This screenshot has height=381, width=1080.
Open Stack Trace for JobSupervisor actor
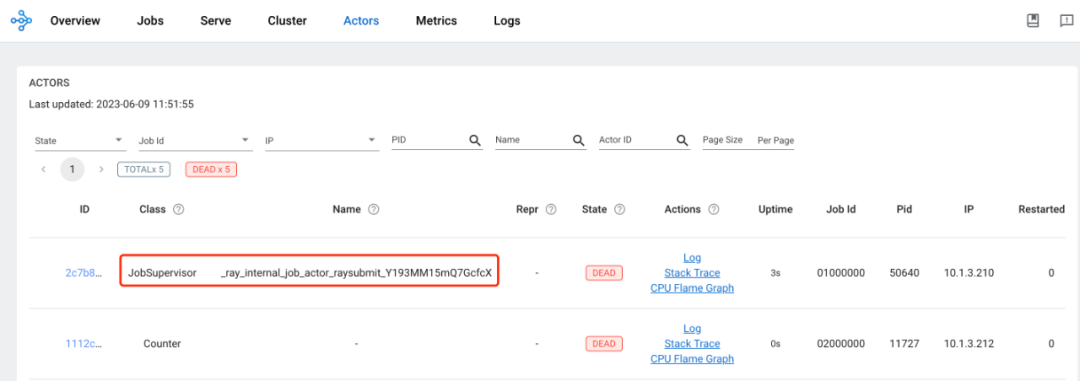(x=692, y=273)
